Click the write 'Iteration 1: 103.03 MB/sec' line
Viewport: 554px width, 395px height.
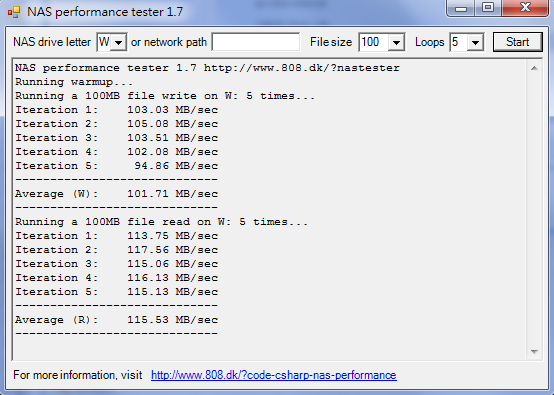116,110
